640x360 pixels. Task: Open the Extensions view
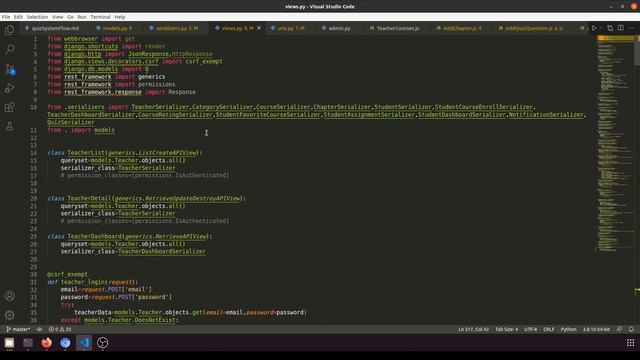tap(9, 107)
